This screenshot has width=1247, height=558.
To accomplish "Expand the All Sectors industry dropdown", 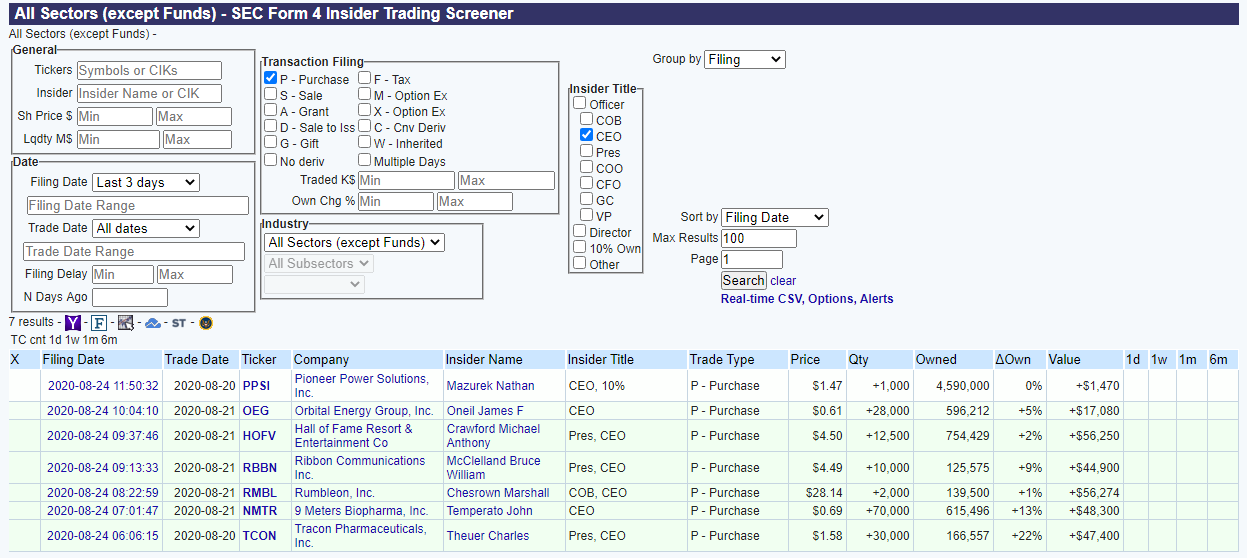I will [354, 242].
